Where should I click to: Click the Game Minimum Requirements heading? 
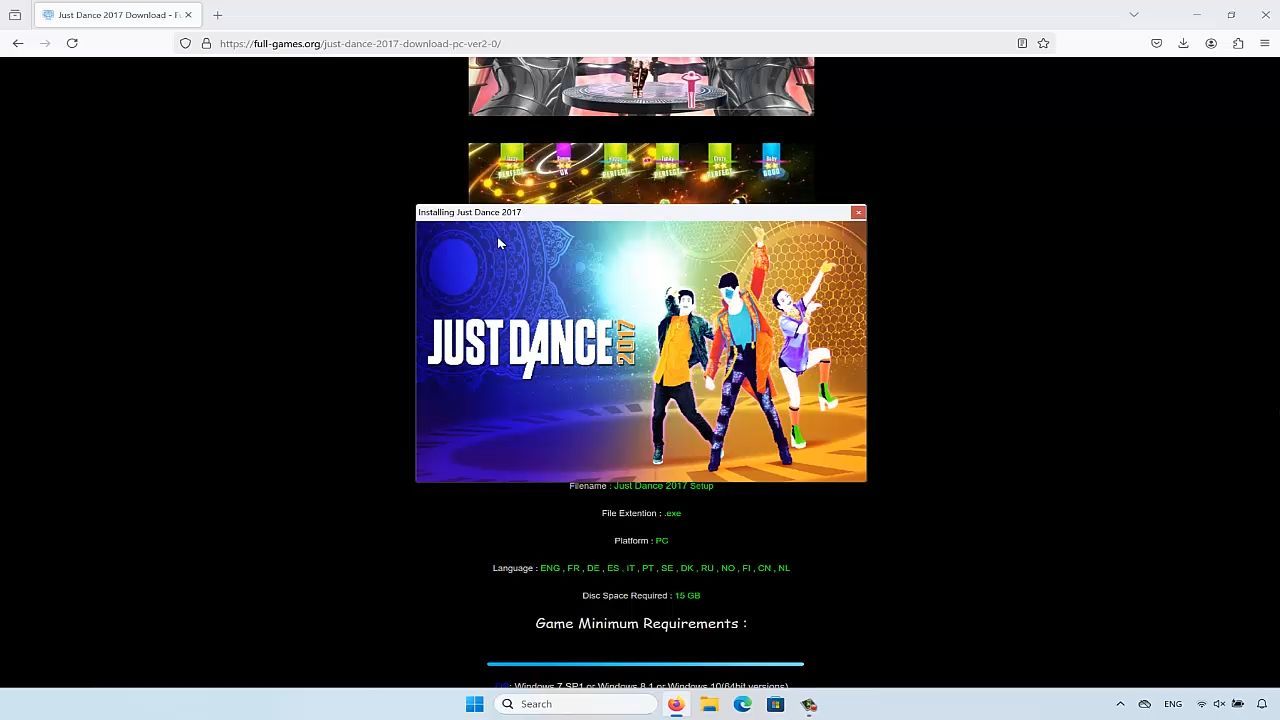point(641,623)
